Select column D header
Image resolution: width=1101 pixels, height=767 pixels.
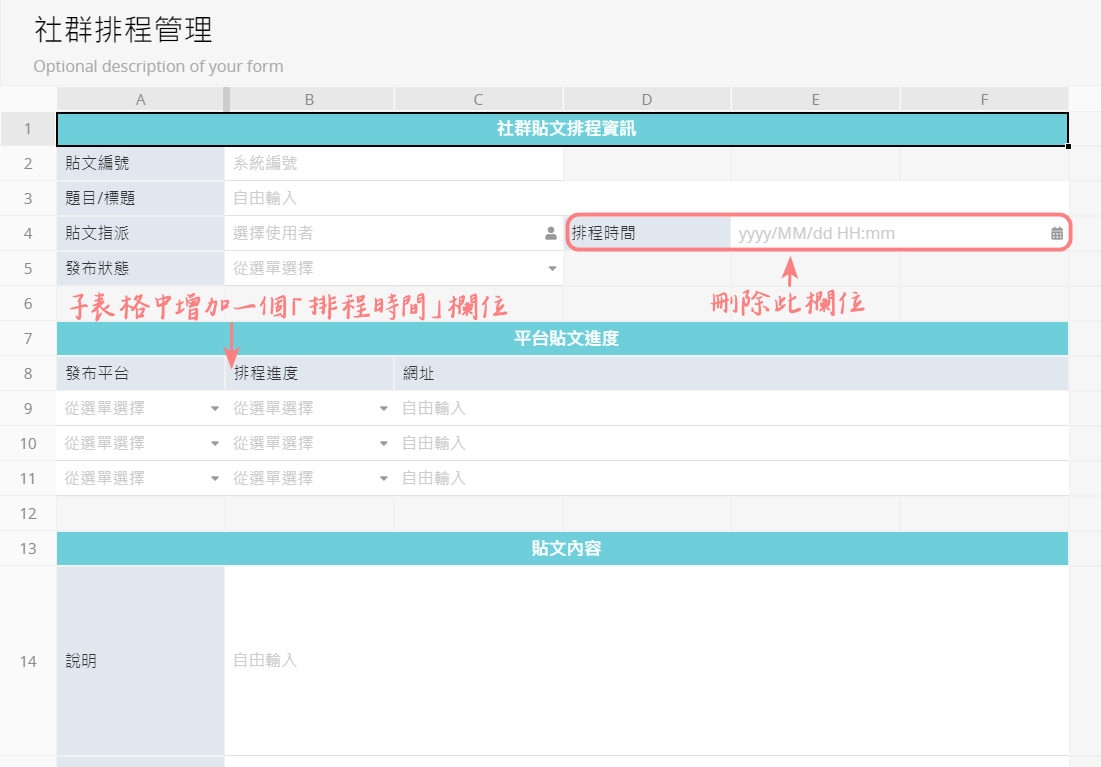point(647,99)
